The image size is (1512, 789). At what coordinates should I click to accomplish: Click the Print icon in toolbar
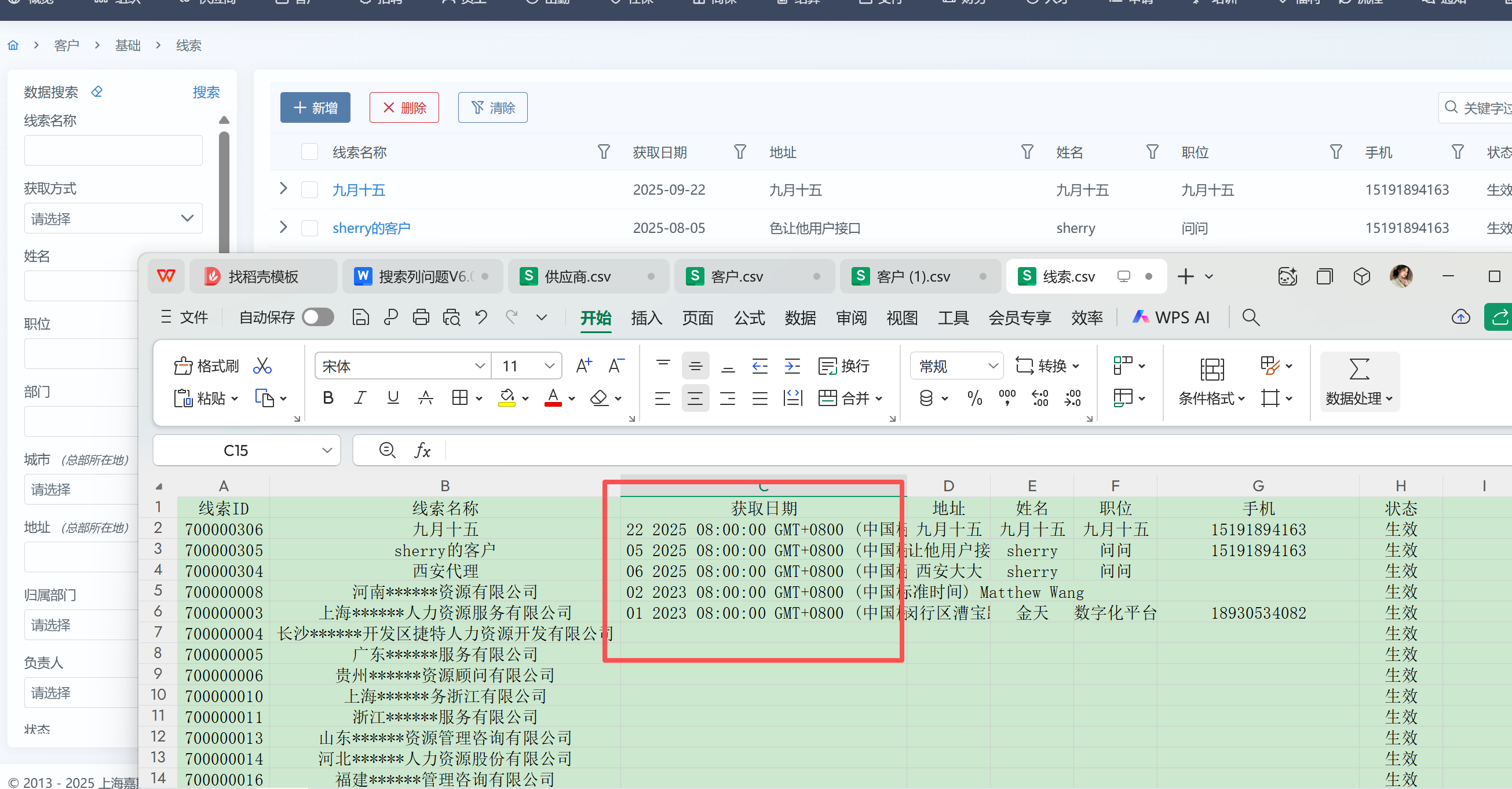421,317
